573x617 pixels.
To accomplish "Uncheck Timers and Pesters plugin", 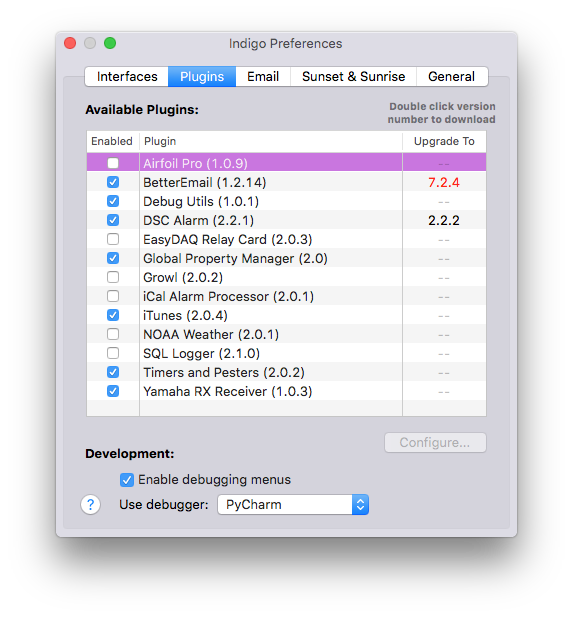I will [113, 372].
